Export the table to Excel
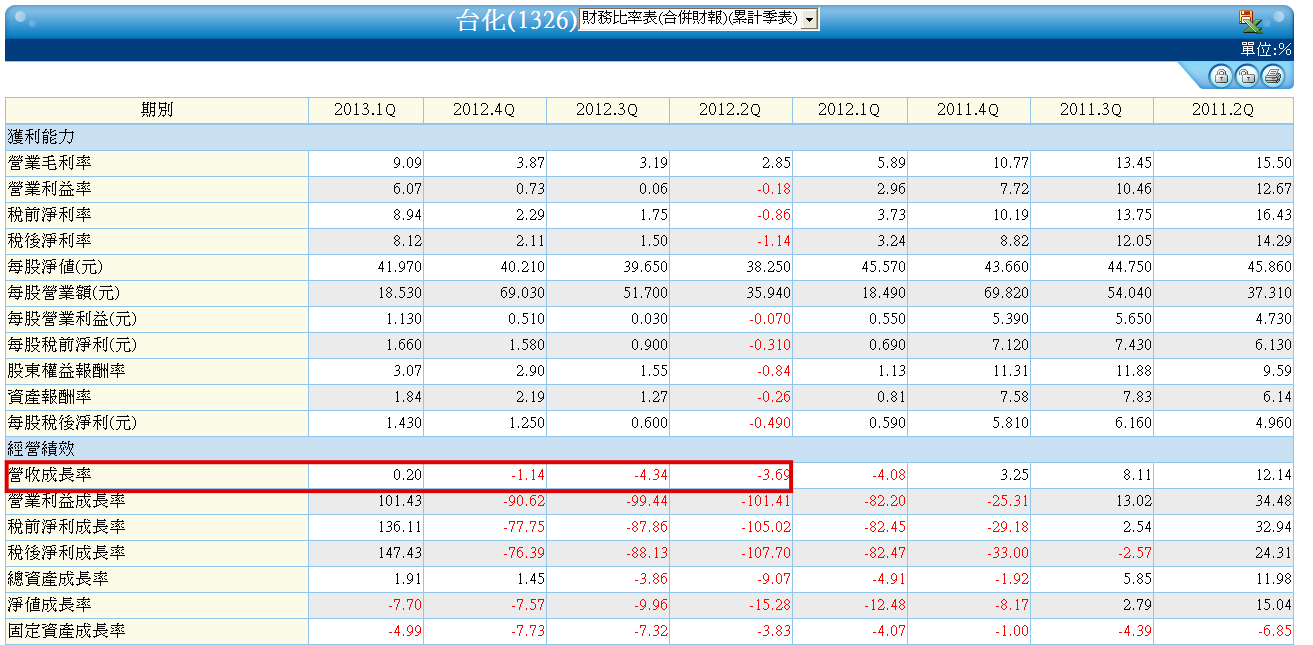The height and width of the screenshot is (645, 1313). pos(1250,20)
